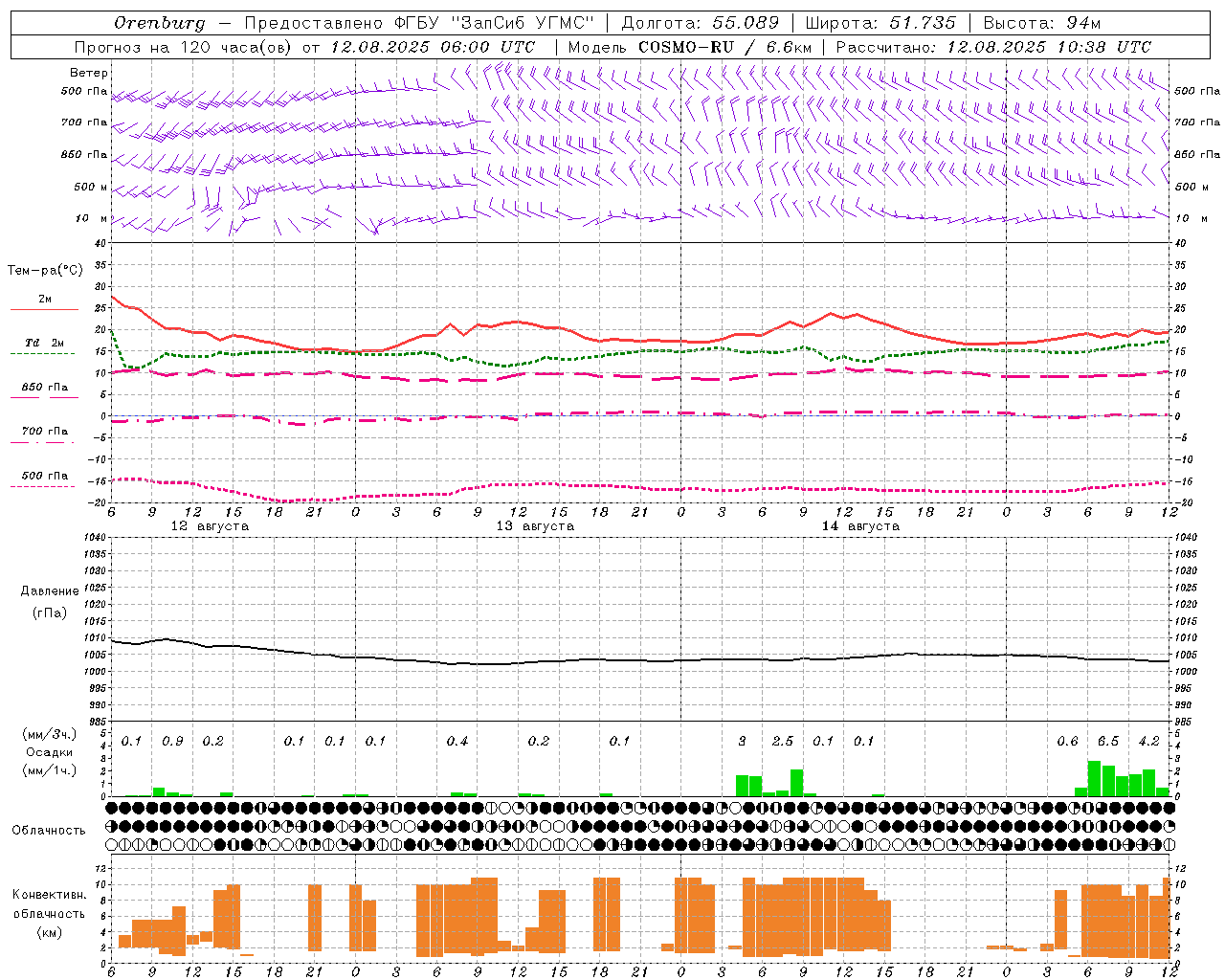Click the '0.4' precipitation amount
This screenshot has width=1225, height=980.
coord(457,742)
